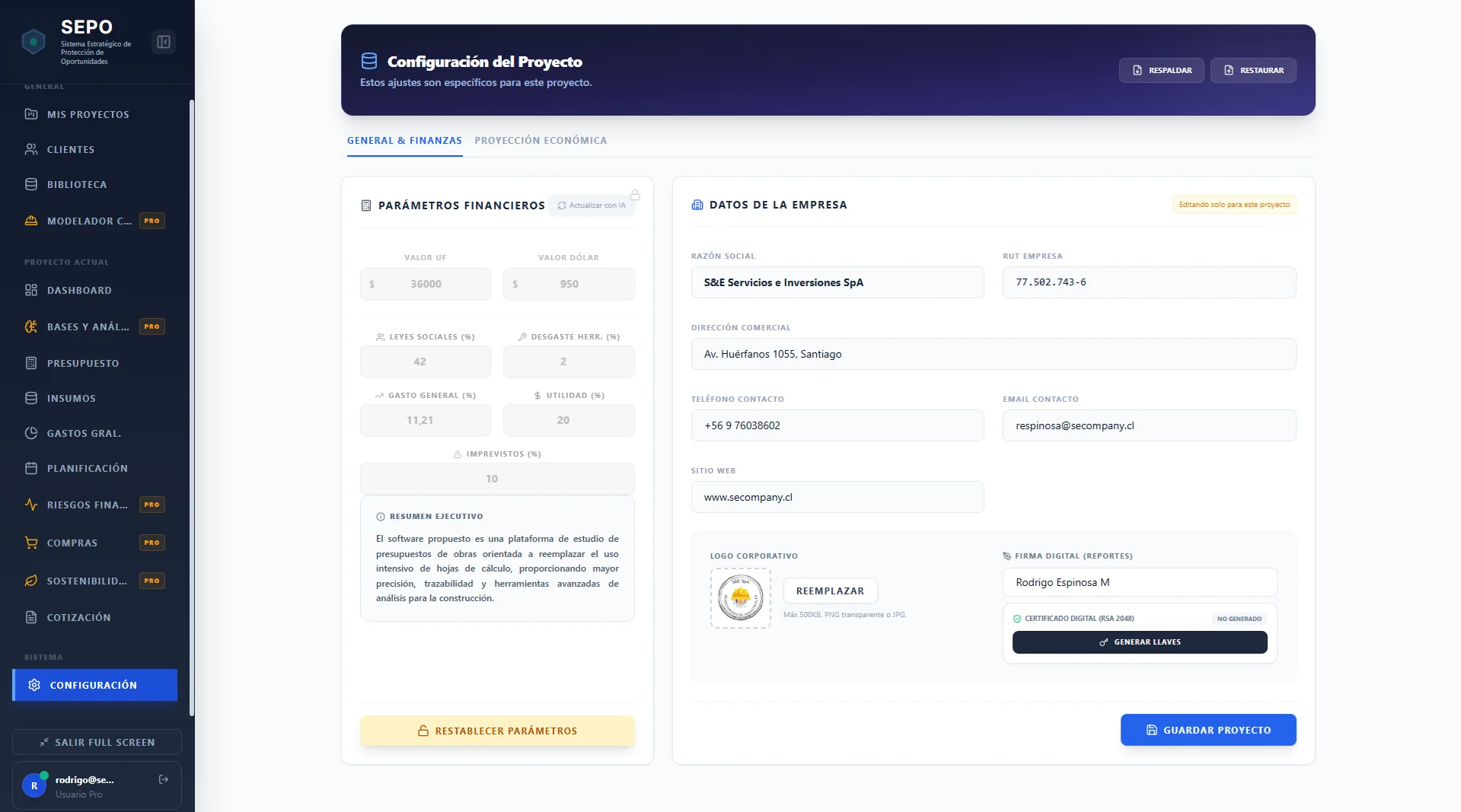The image size is (1461, 812).
Task: Select Dashboard under Proyecto Actual
Action: coord(78,290)
